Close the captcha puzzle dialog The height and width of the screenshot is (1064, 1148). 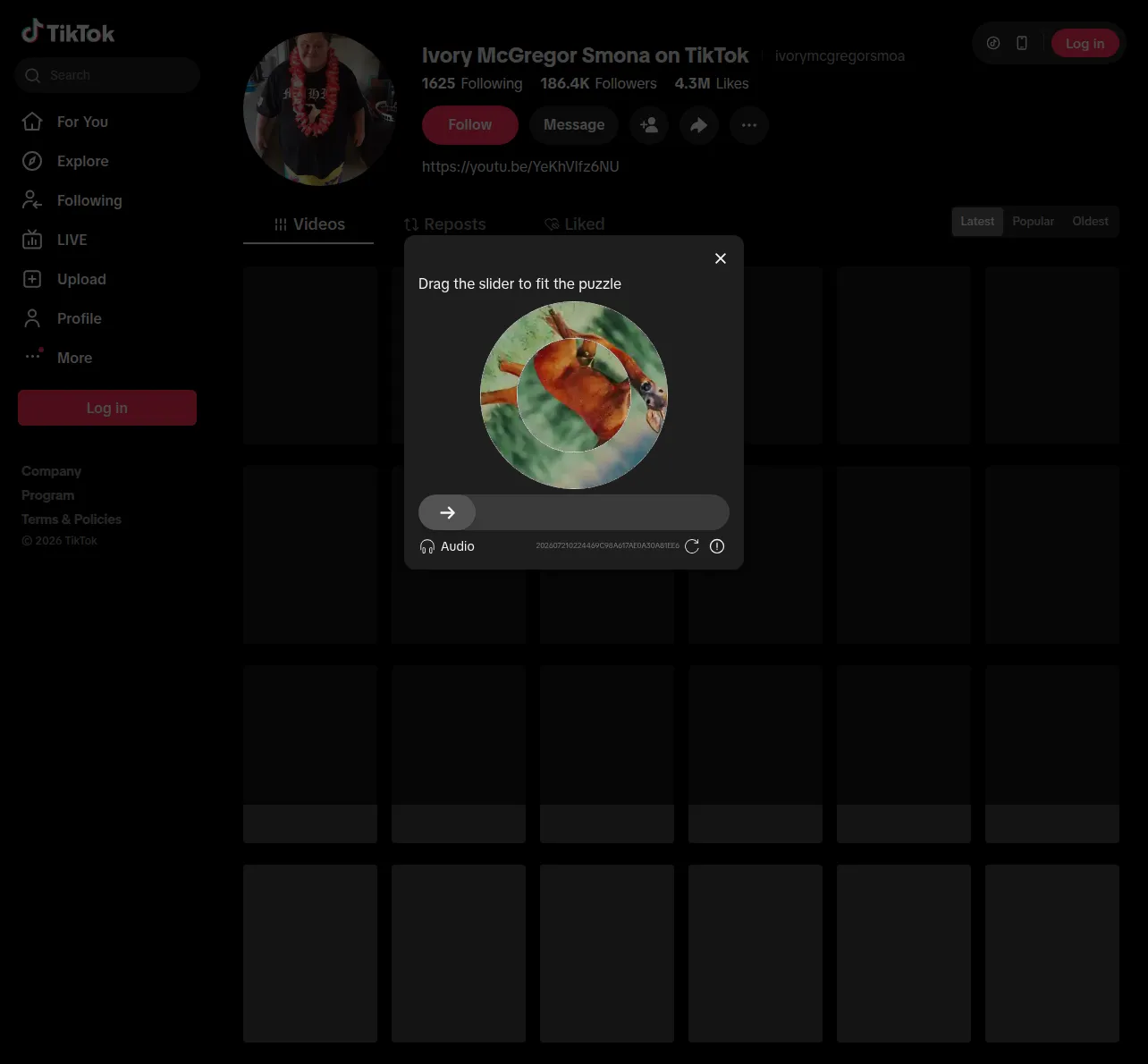click(721, 258)
